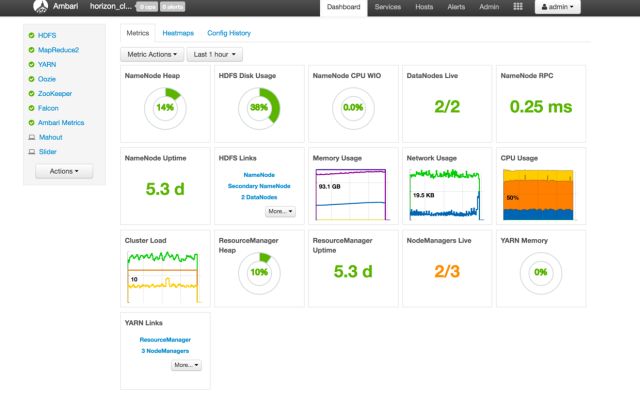Click the ResourceManager Uptime 5.3 d value
640x398 pixels.
coord(353,271)
